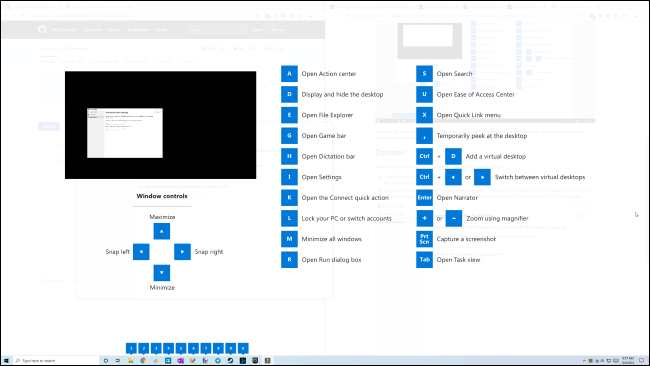Click the Open Run dialog box label
Screen dimensions: 650x366
(331, 260)
